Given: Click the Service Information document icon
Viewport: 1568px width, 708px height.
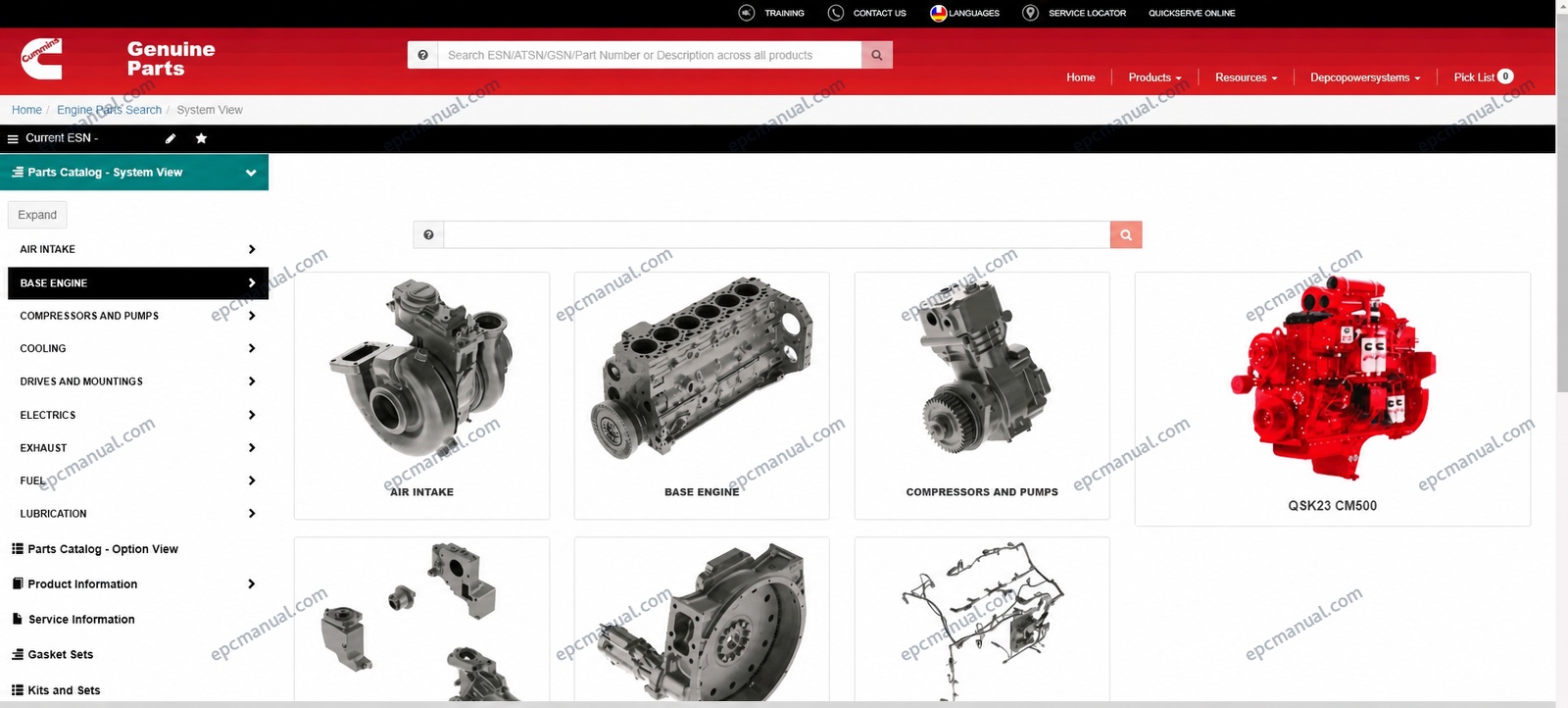Looking at the screenshot, I should tap(18, 619).
